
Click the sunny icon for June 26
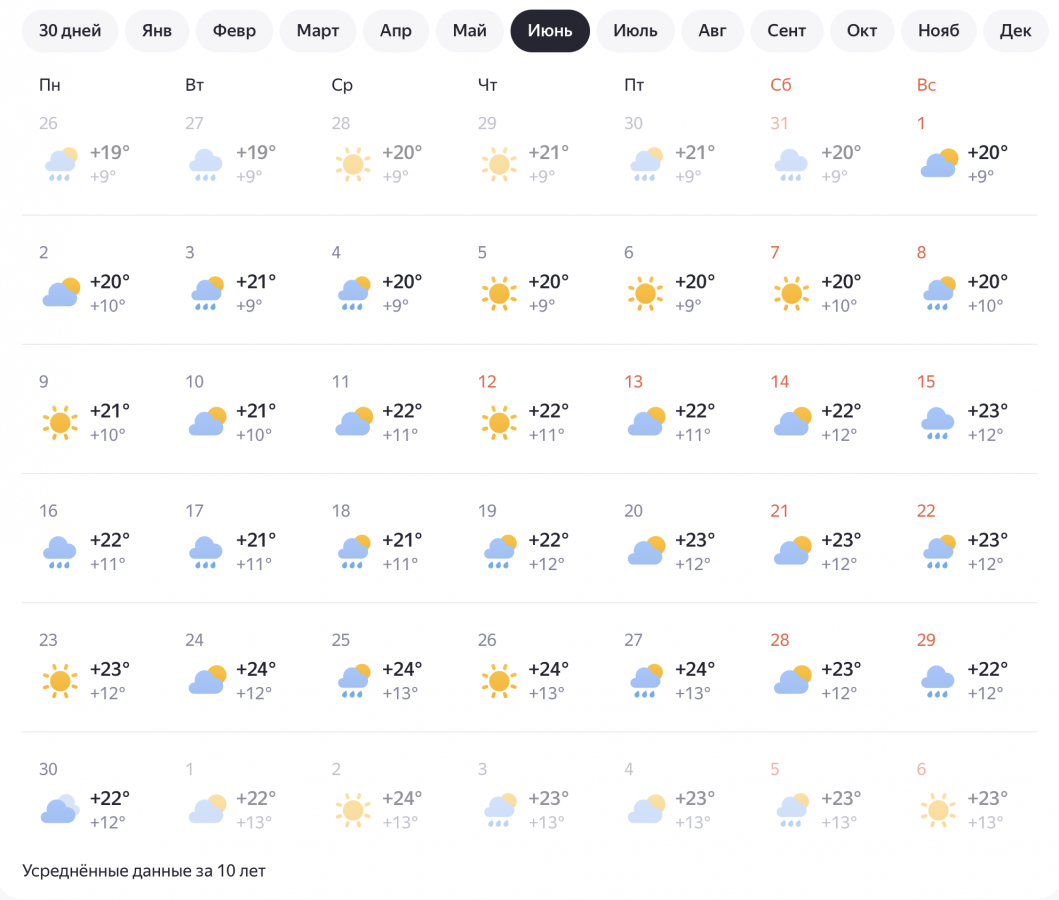coord(498,681)
